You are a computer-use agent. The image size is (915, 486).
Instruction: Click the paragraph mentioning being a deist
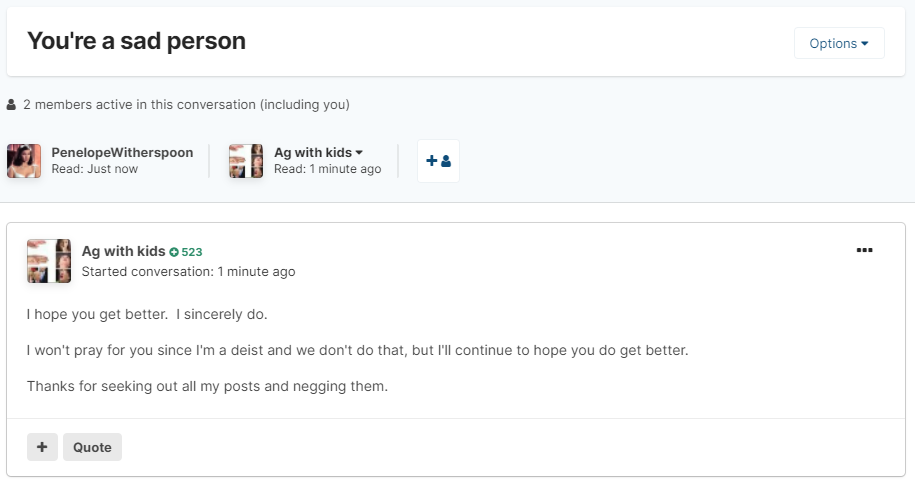[x=357, y=351]
